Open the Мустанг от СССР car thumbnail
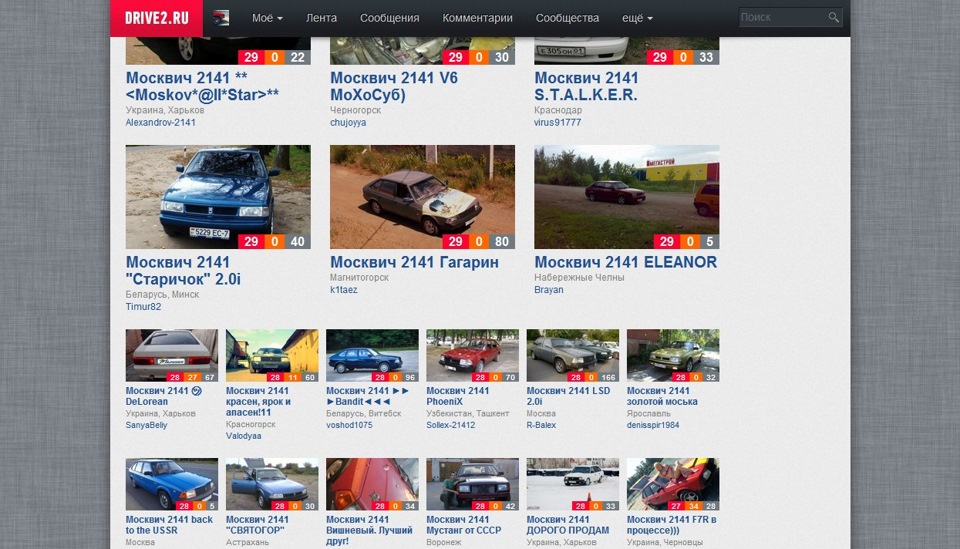 click(473, 484)
